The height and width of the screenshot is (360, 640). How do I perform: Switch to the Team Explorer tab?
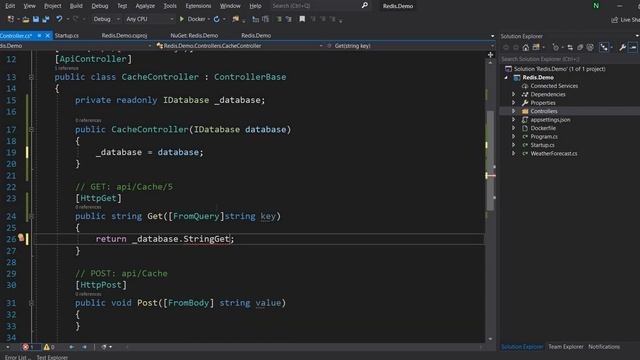566,347
